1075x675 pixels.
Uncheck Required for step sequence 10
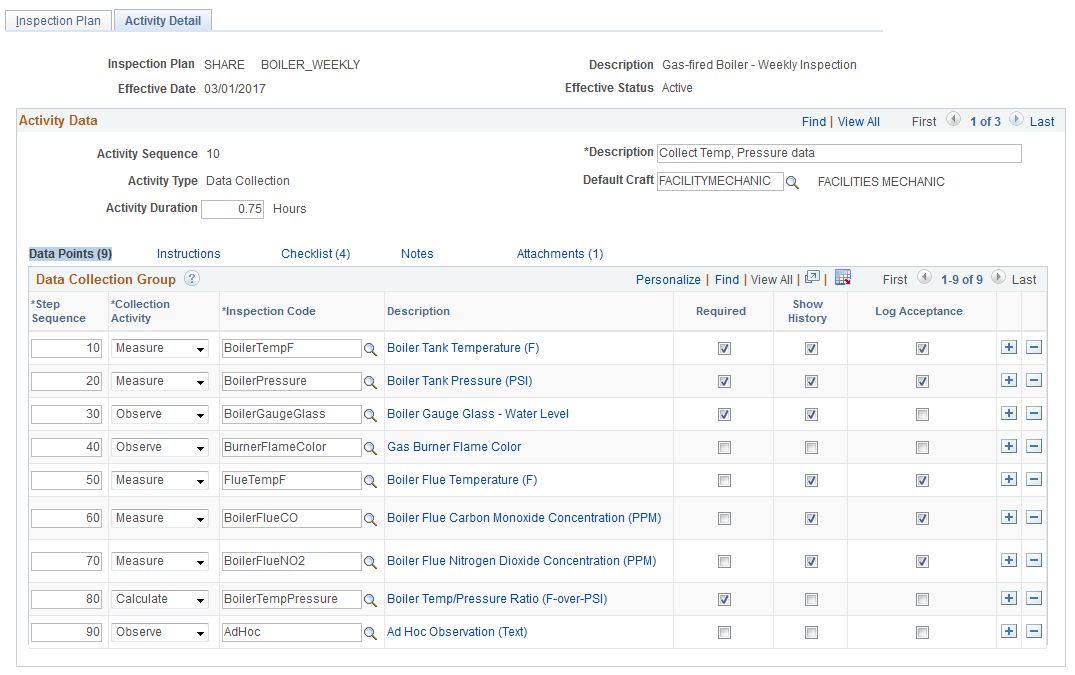[723, 347]
